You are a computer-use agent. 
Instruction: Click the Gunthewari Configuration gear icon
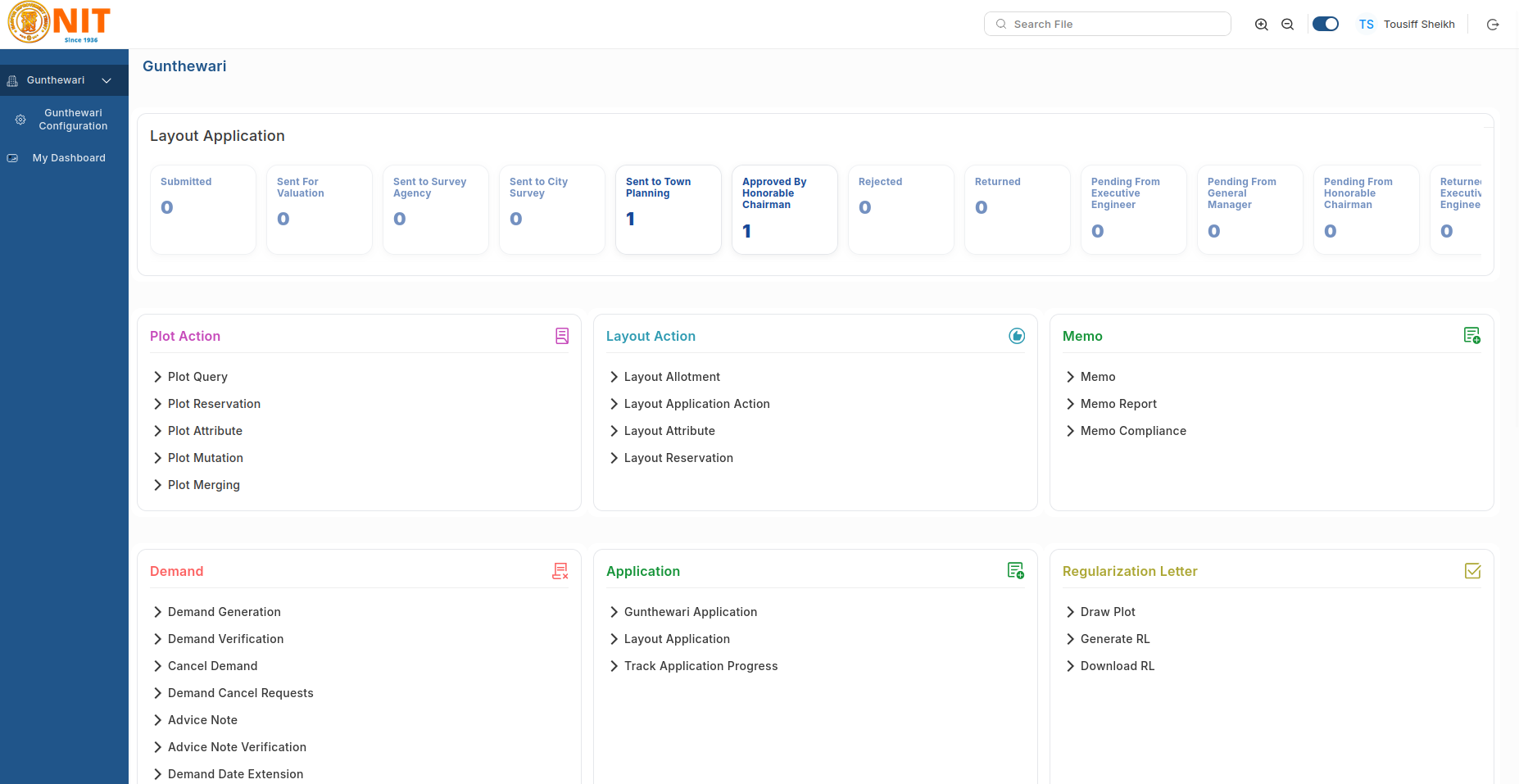pos(20,120)
